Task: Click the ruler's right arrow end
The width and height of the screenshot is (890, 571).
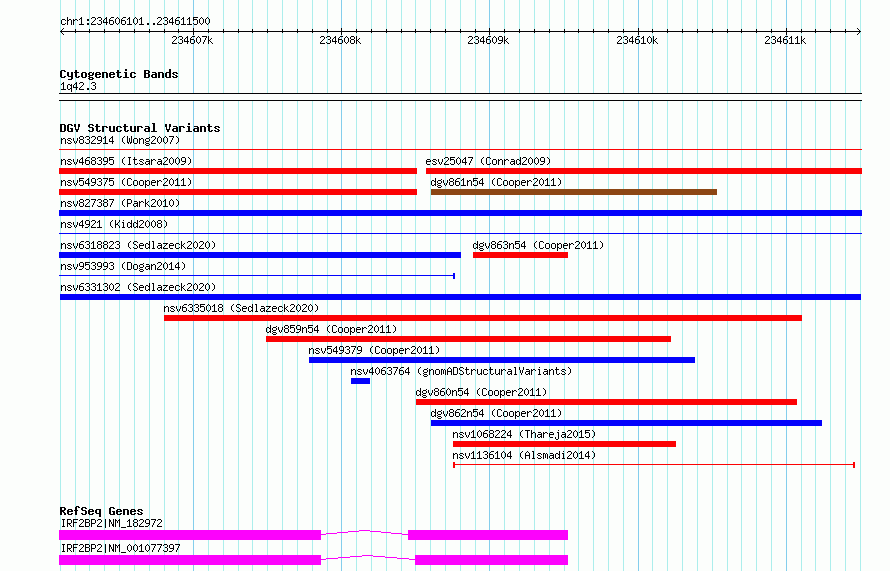Action: click(x=859, y=31)
